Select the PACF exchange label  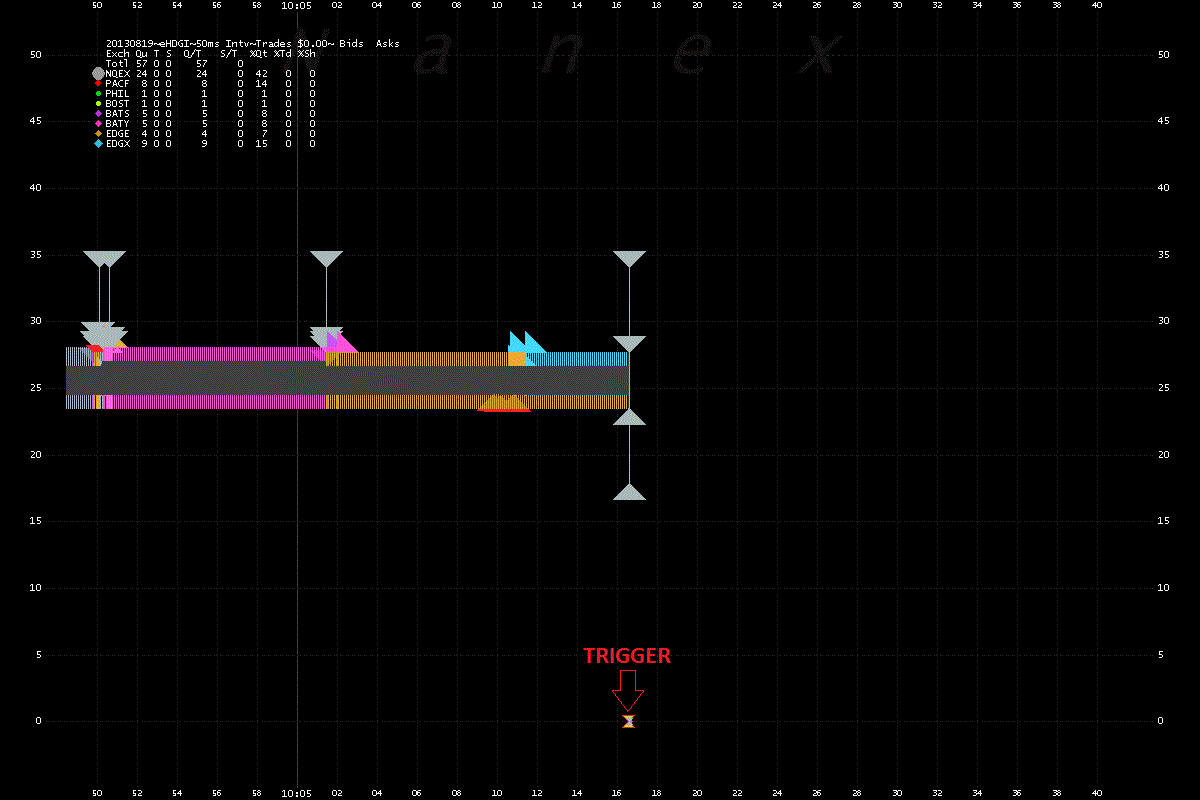click(118, 83)
